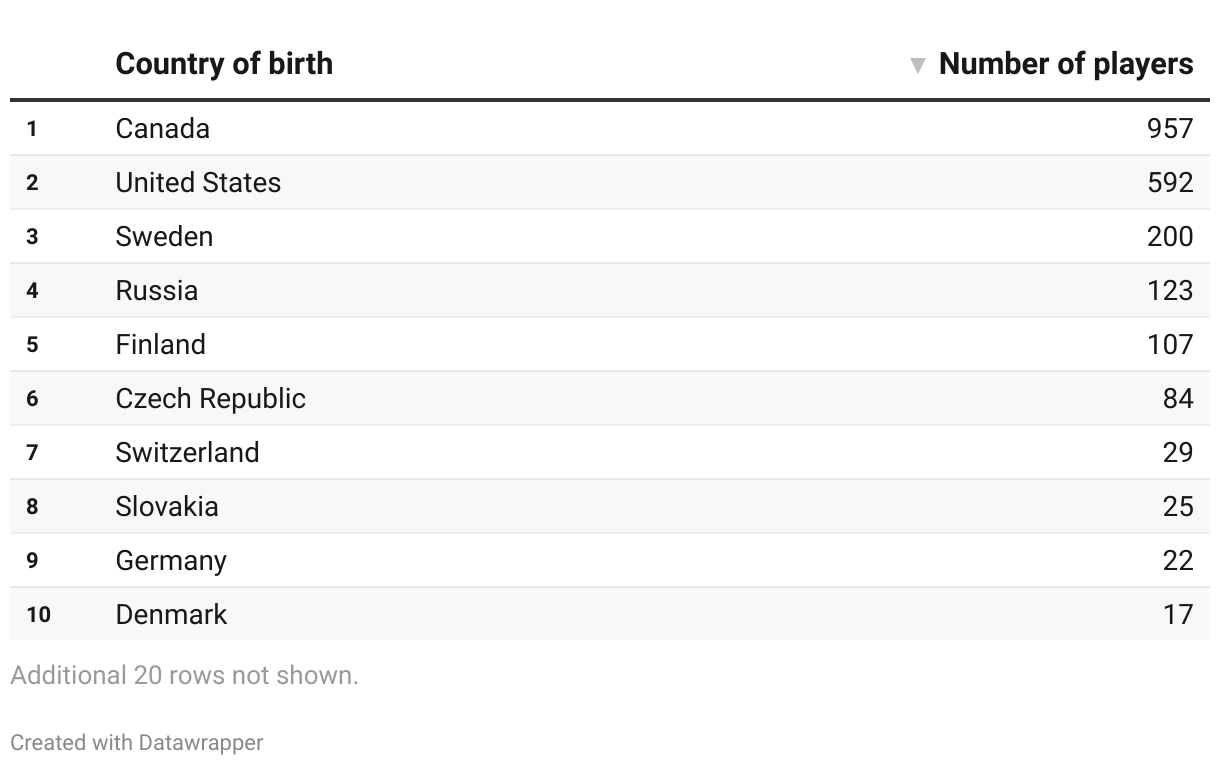Image resolution: width=1220 pixels, height=766 pixels.
Task: Sort by Number of players header
Action: click(x=1066, y=64)
